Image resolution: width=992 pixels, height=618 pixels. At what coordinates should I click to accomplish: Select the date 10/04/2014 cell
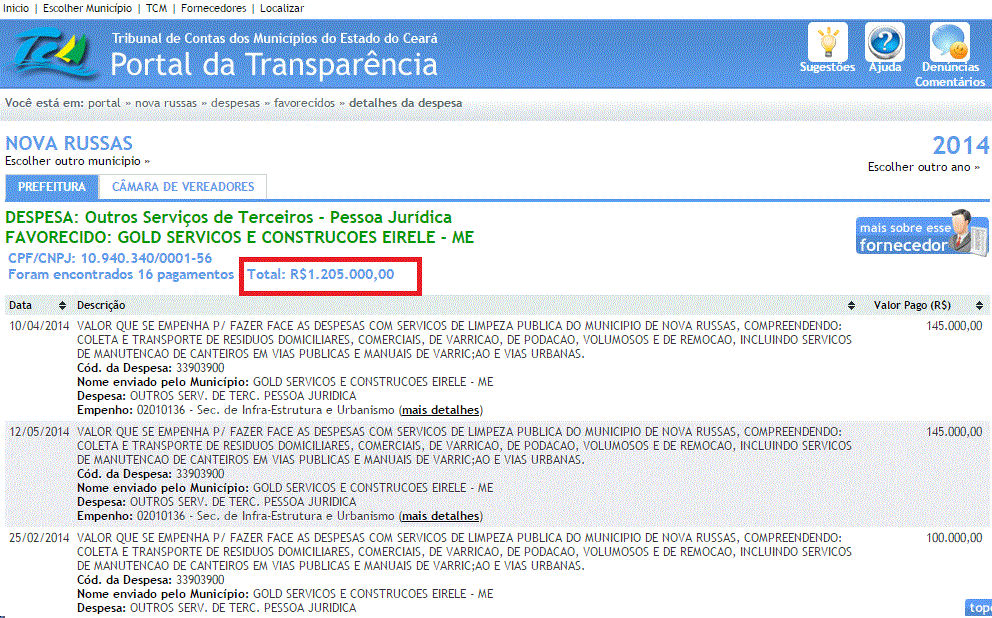pyautogui.click(x=39, y=326)
